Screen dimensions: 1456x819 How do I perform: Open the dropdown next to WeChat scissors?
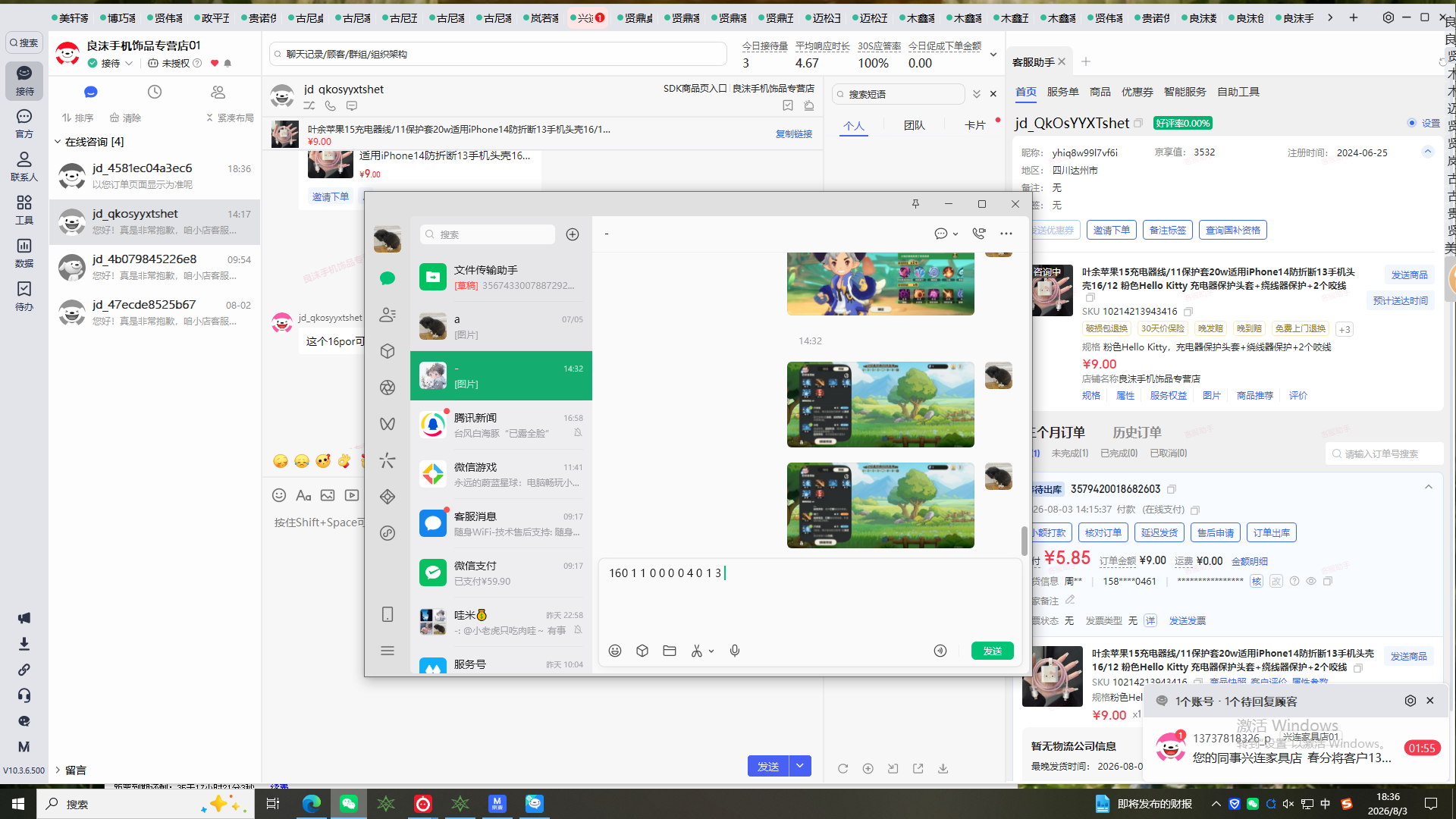coord(711,651)
